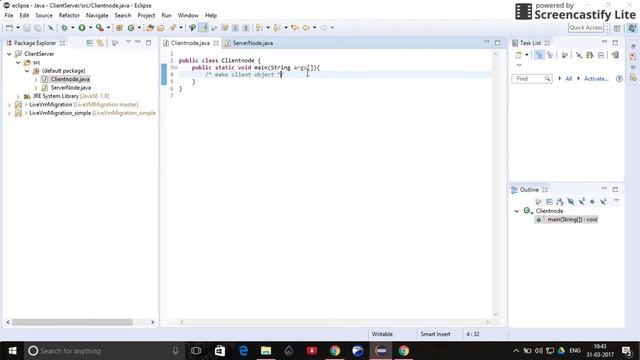Collapse the (default package) node
The image size is (640, 360).
27,71
